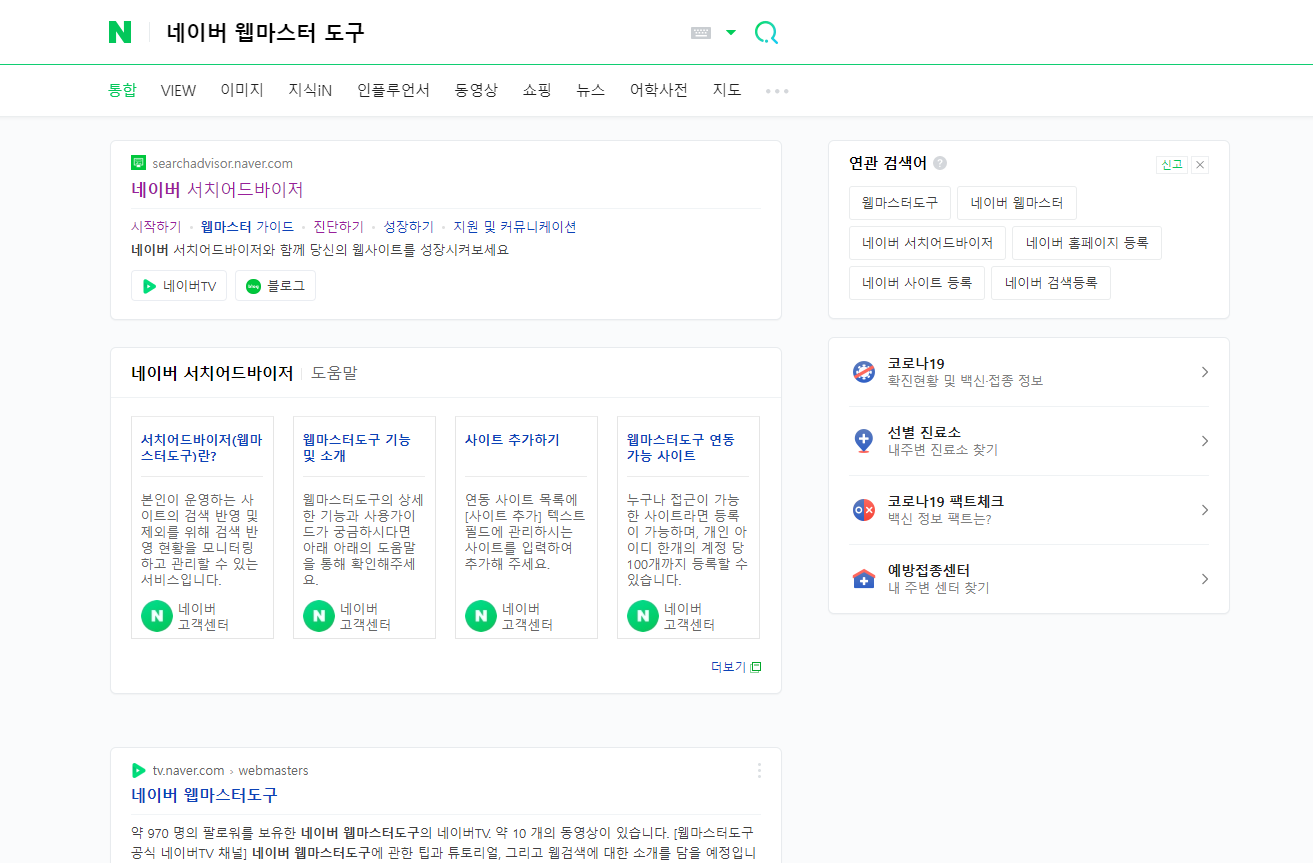
Task: Open the 코로나19 확진현황 row chevron
Action: tap(1205, 372)
